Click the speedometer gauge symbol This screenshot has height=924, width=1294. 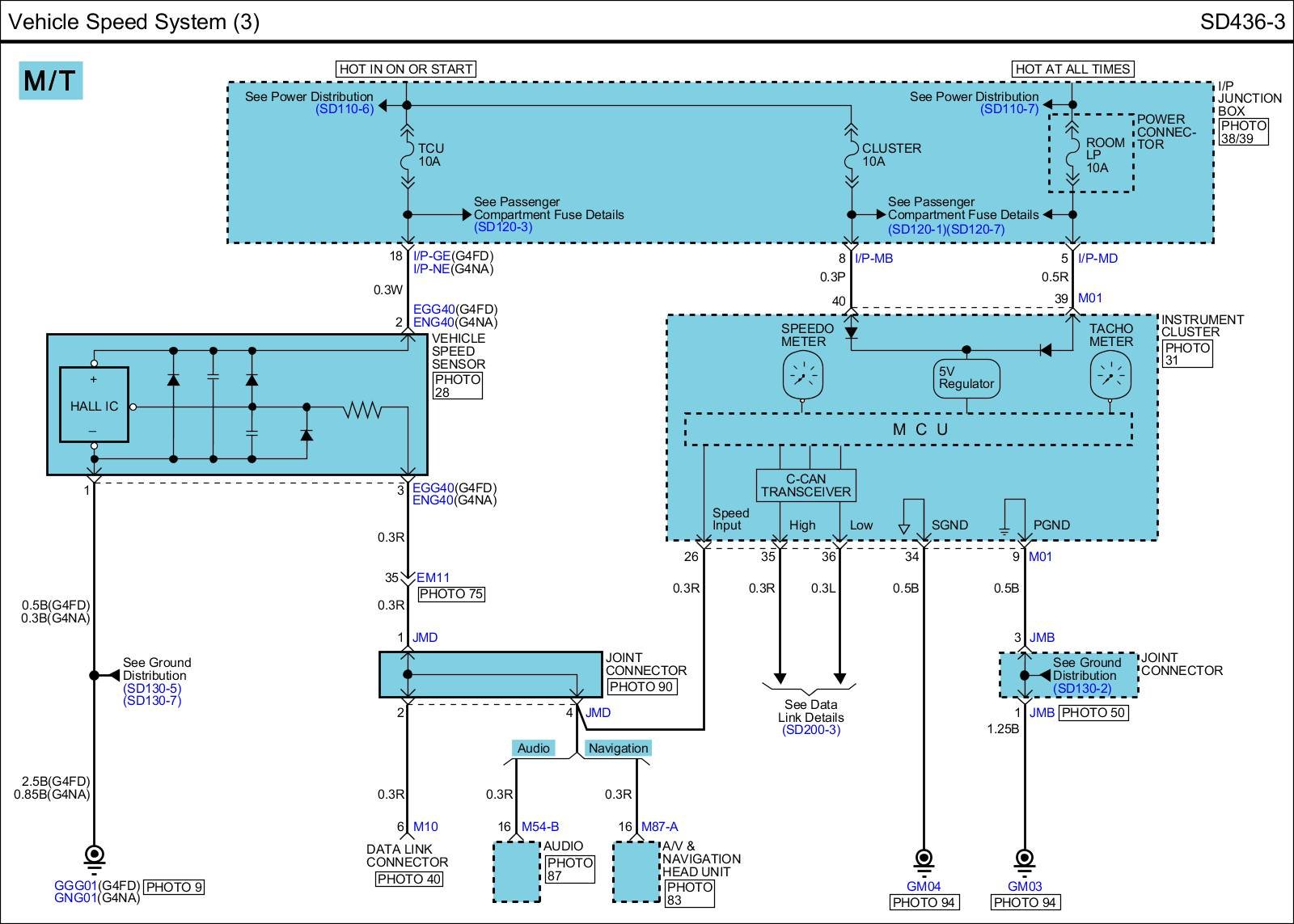pos(802,376)
